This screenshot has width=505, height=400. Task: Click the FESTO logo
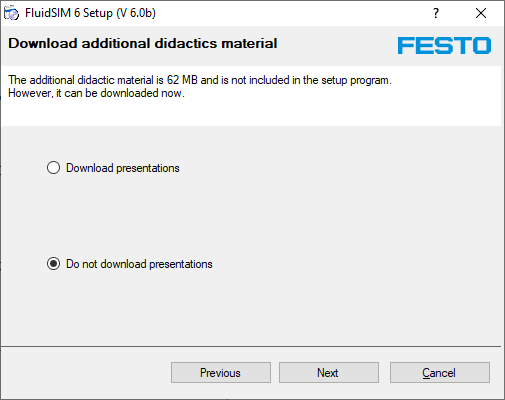coord(444,45)
